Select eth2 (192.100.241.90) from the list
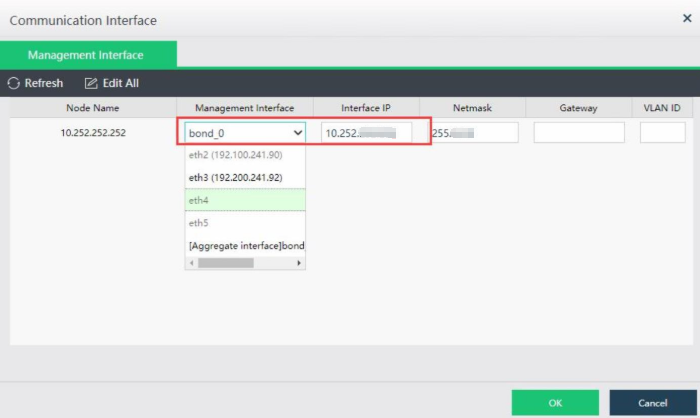This screenshot has width=700, height=418. pyautogui.click(x=245, y=155)
